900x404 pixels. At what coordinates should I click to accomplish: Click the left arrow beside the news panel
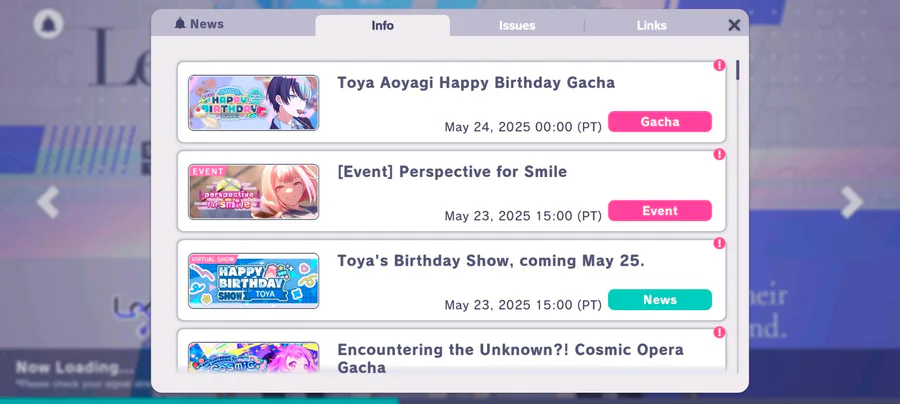tap(48, 202)
